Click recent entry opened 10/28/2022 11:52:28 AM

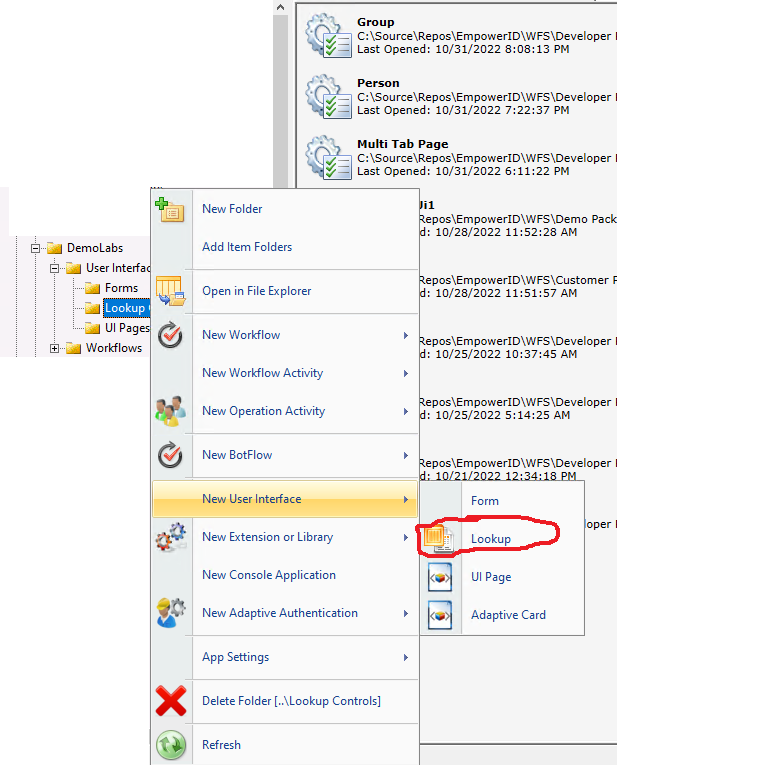[x=518, y=219]
